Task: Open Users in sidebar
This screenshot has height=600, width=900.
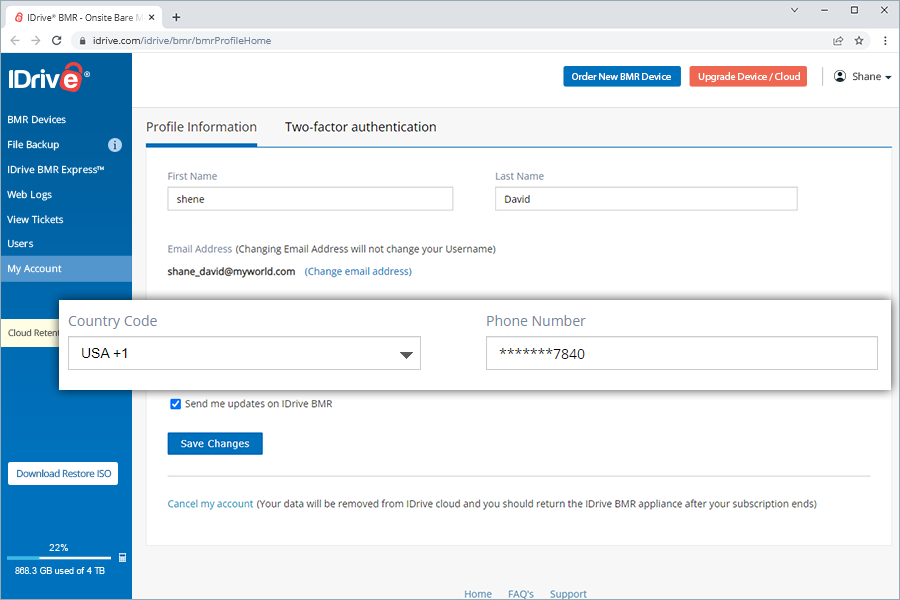Action: click(20, 243)
